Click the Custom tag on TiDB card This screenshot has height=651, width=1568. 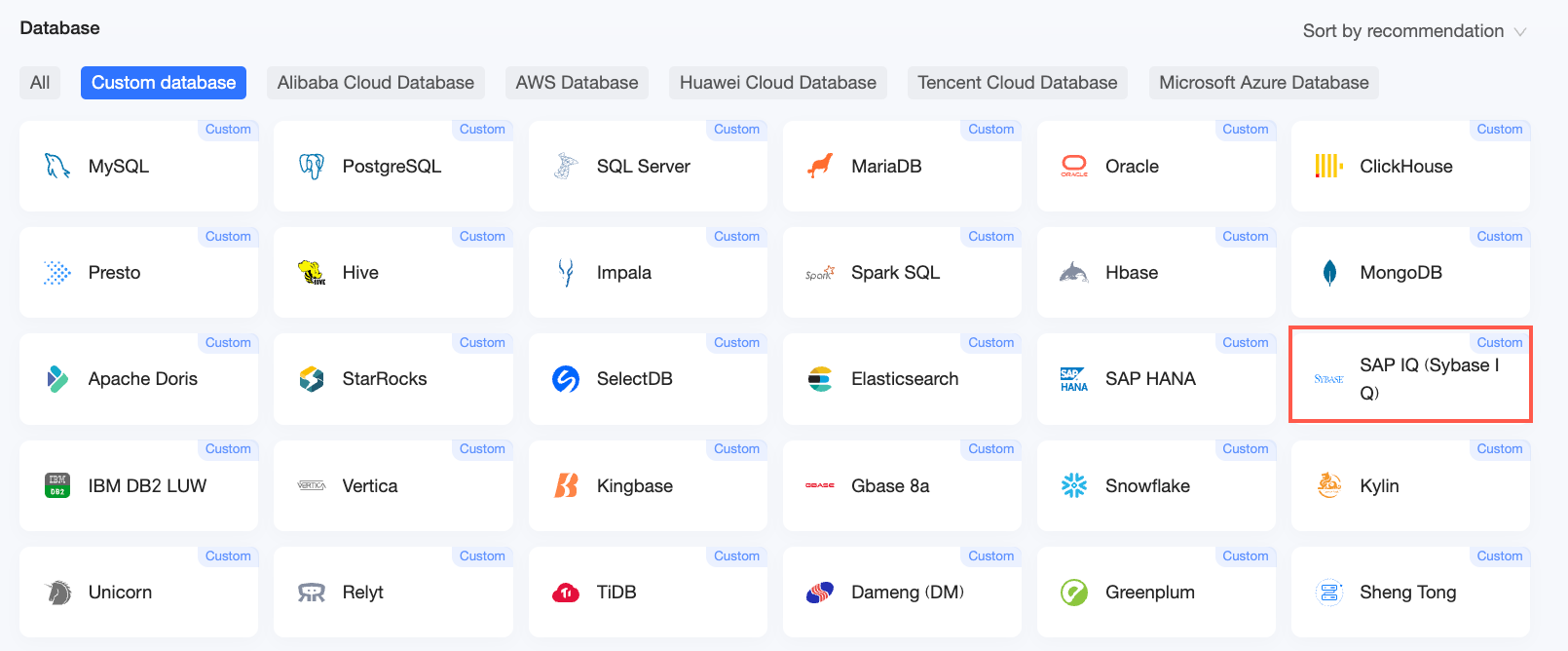[736, 556]
